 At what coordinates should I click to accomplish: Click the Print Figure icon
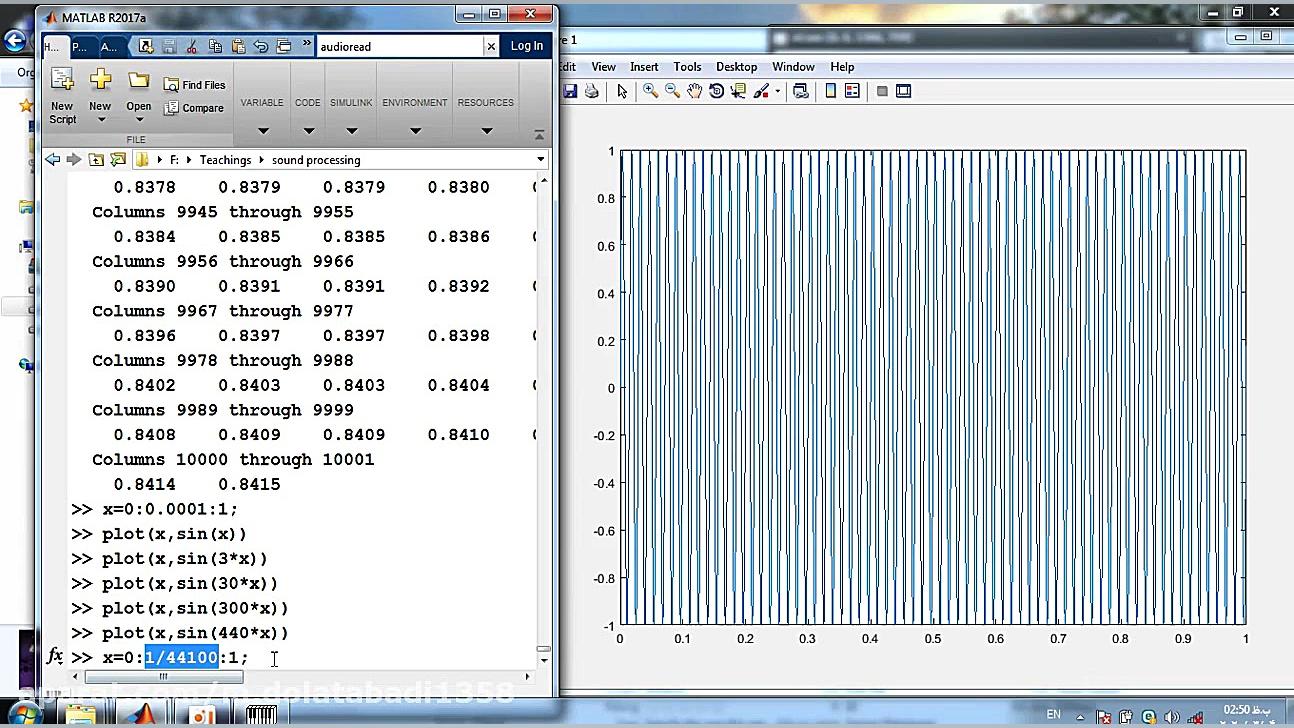click(x=591, y=91)
